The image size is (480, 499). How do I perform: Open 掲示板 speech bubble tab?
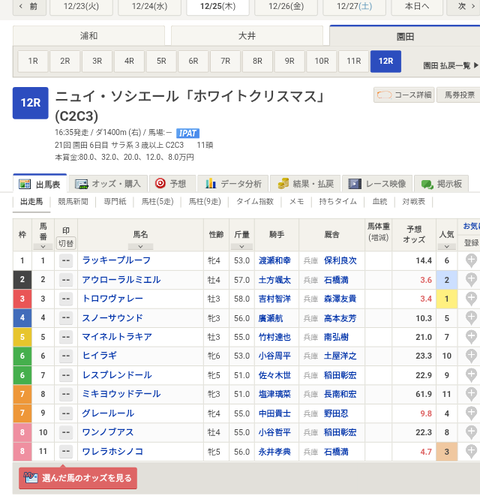click(x=442, y=184)
